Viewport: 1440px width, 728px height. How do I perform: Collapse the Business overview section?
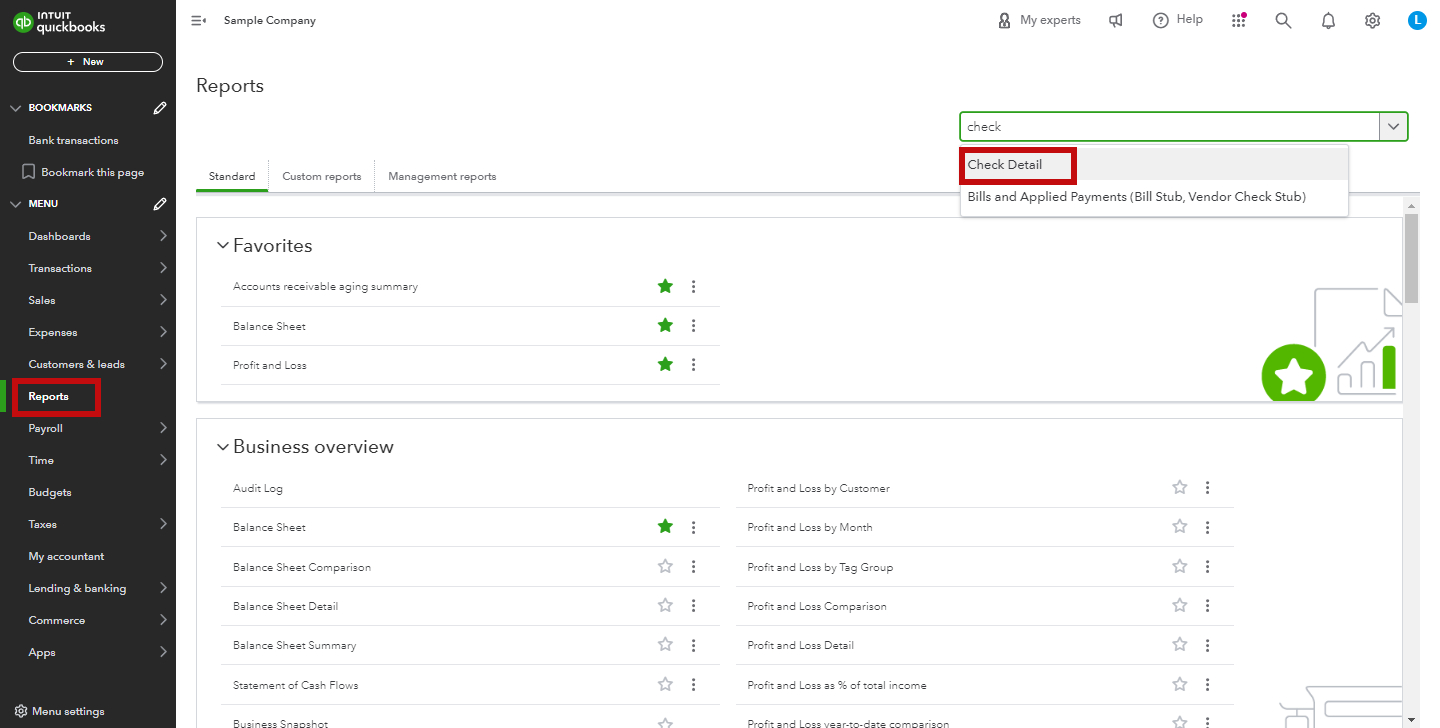click(223, 447)
